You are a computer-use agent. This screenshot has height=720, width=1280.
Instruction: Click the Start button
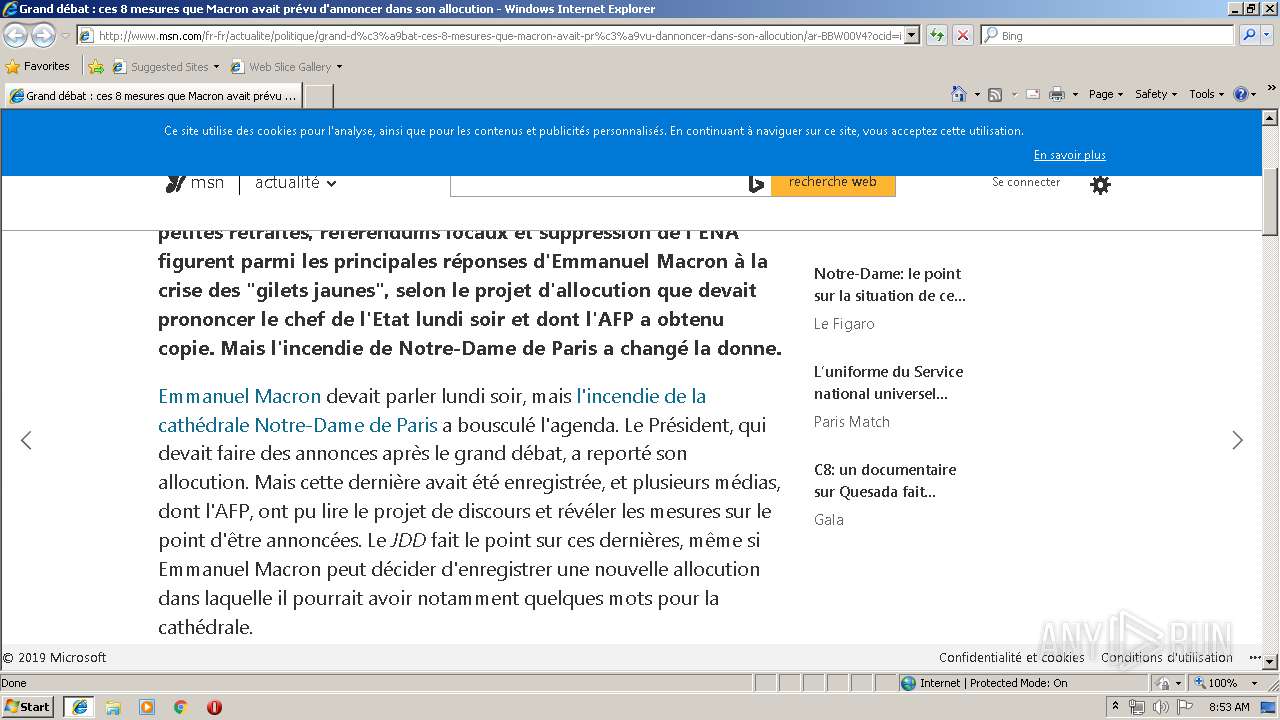[28, 707]
